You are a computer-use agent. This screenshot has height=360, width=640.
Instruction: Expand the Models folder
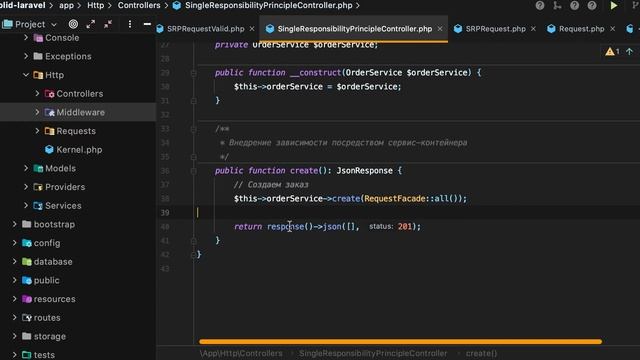click(26, 168)
